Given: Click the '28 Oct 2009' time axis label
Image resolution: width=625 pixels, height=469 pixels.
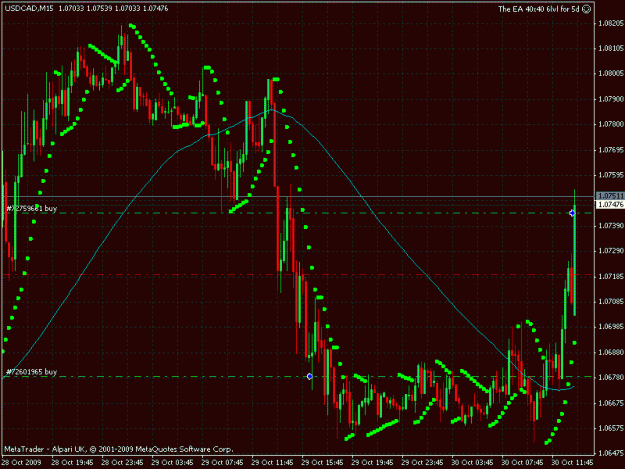Looking at the screenshot, I should (x=22, y=462).
